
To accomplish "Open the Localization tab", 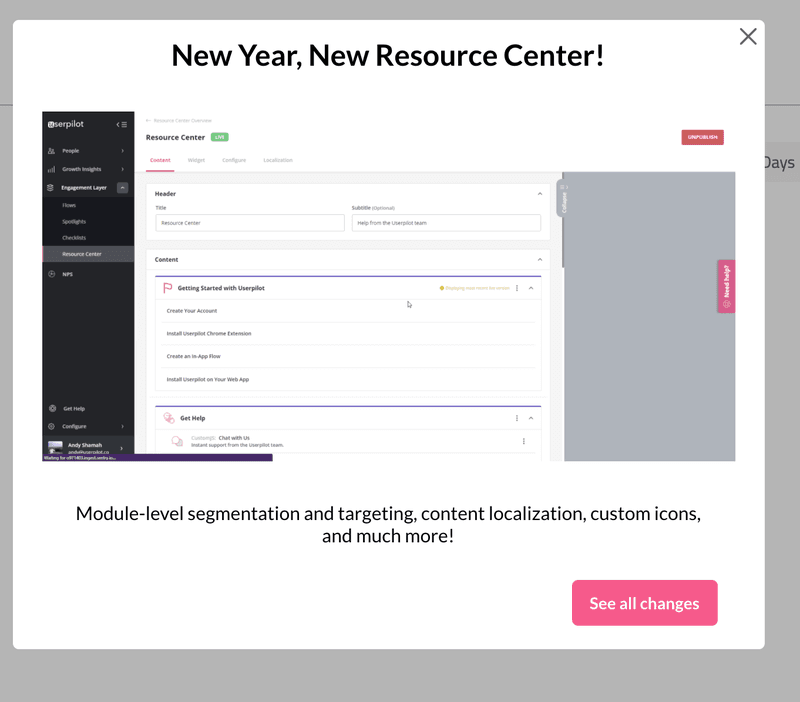I will pyautogui.click(x=277, y=158).
